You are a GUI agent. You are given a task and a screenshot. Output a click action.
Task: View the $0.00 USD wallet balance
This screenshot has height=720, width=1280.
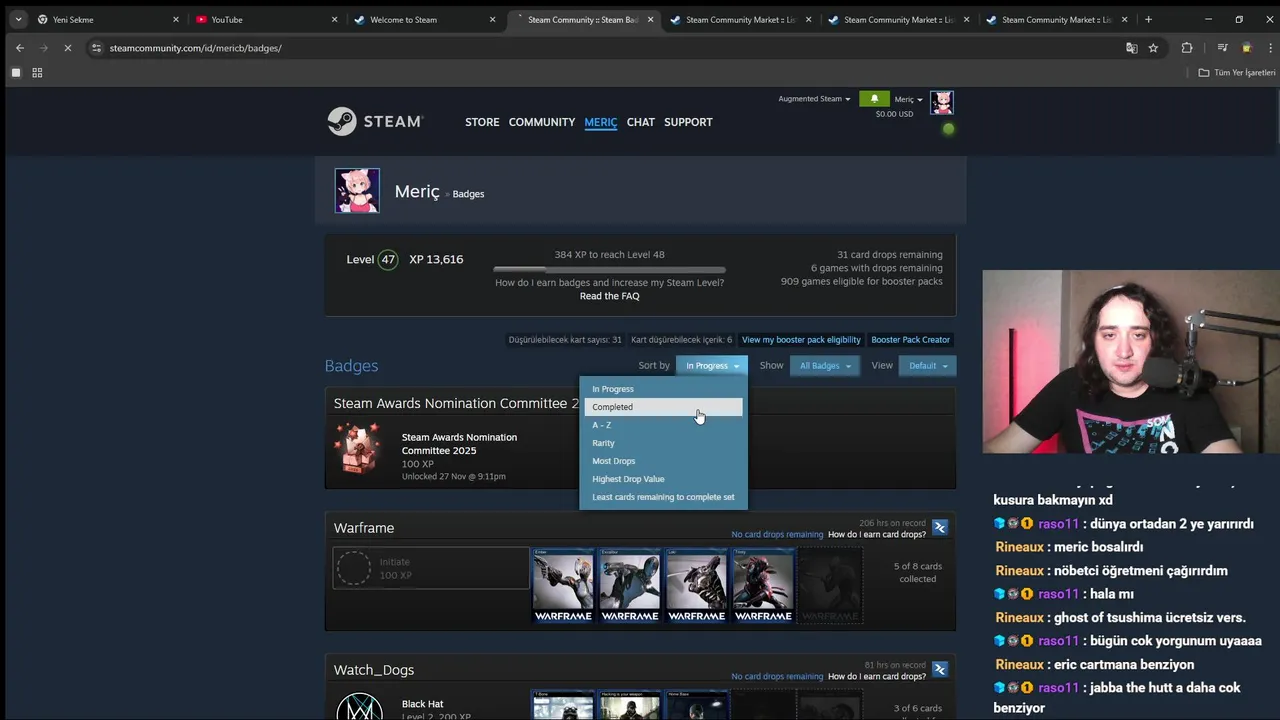point(894,114)
